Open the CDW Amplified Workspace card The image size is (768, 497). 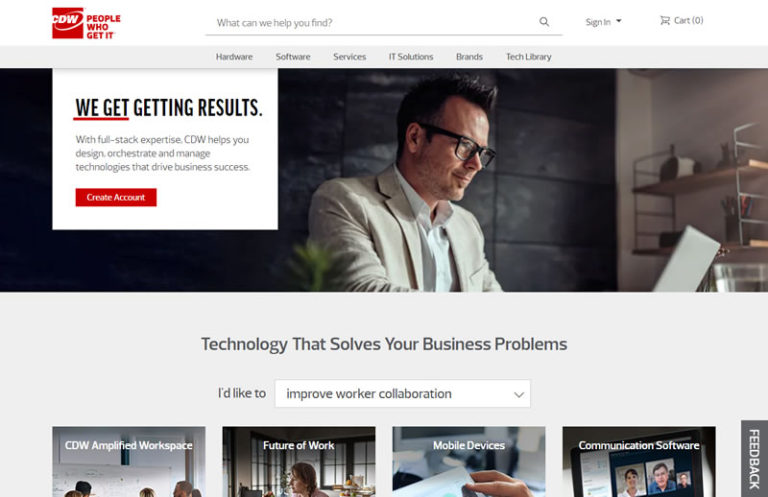click(129, 462)
